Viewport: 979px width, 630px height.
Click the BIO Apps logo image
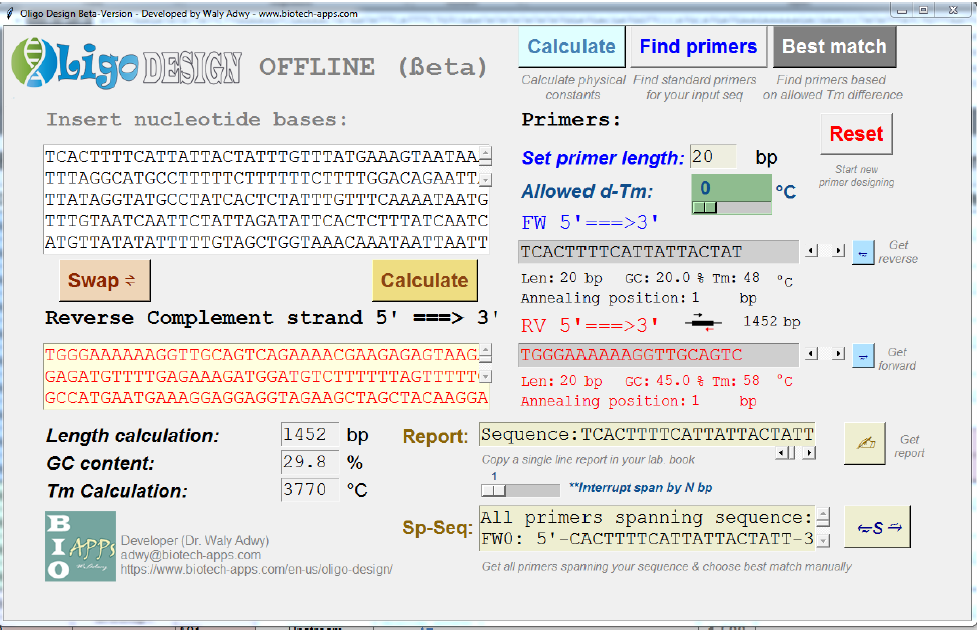coord(81,546)
